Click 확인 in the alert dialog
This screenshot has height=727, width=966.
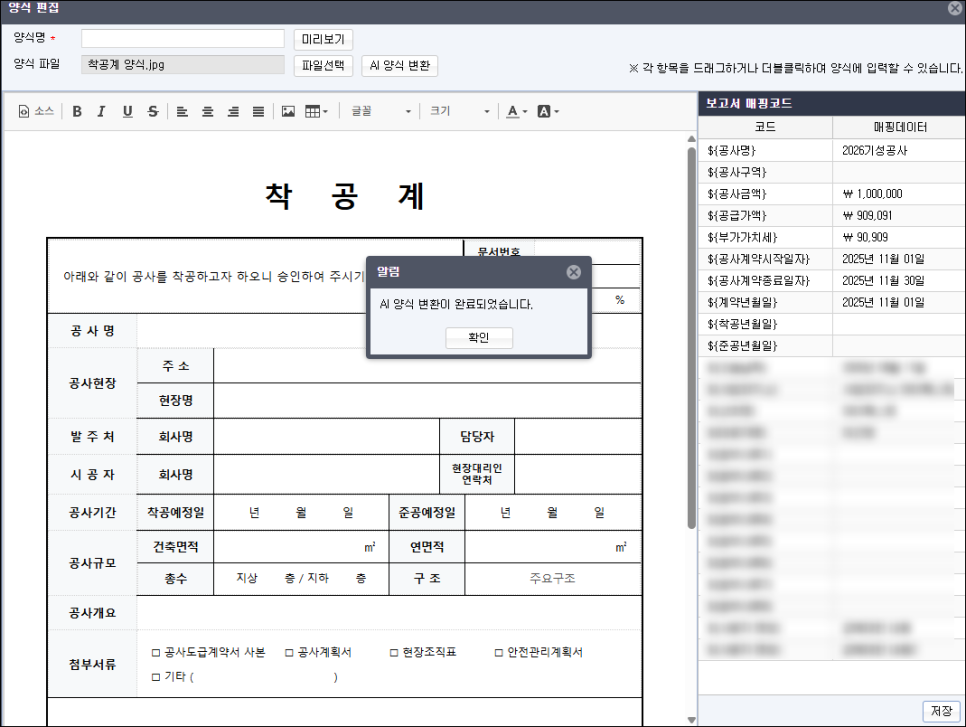479,338
